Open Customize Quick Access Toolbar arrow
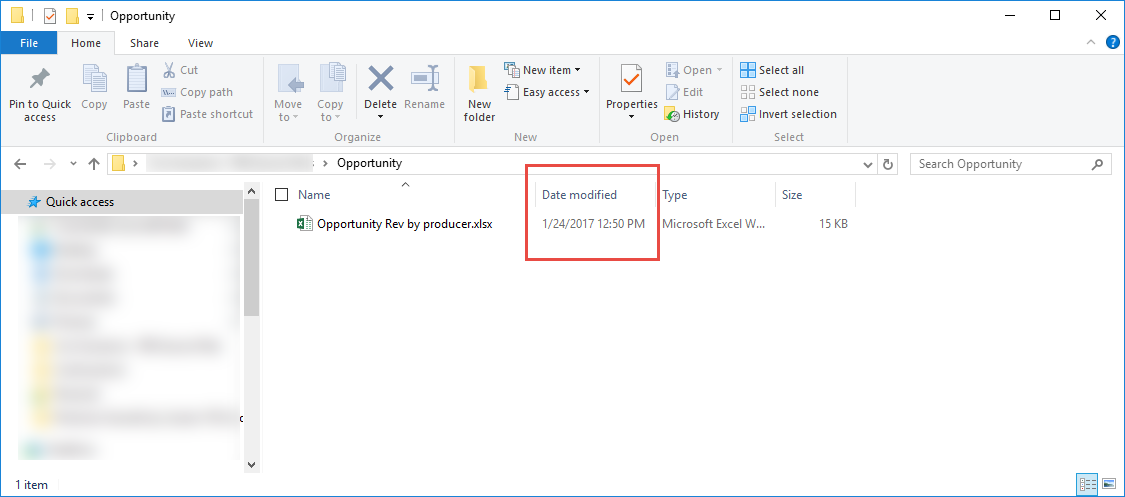 [x=90, y=16]
